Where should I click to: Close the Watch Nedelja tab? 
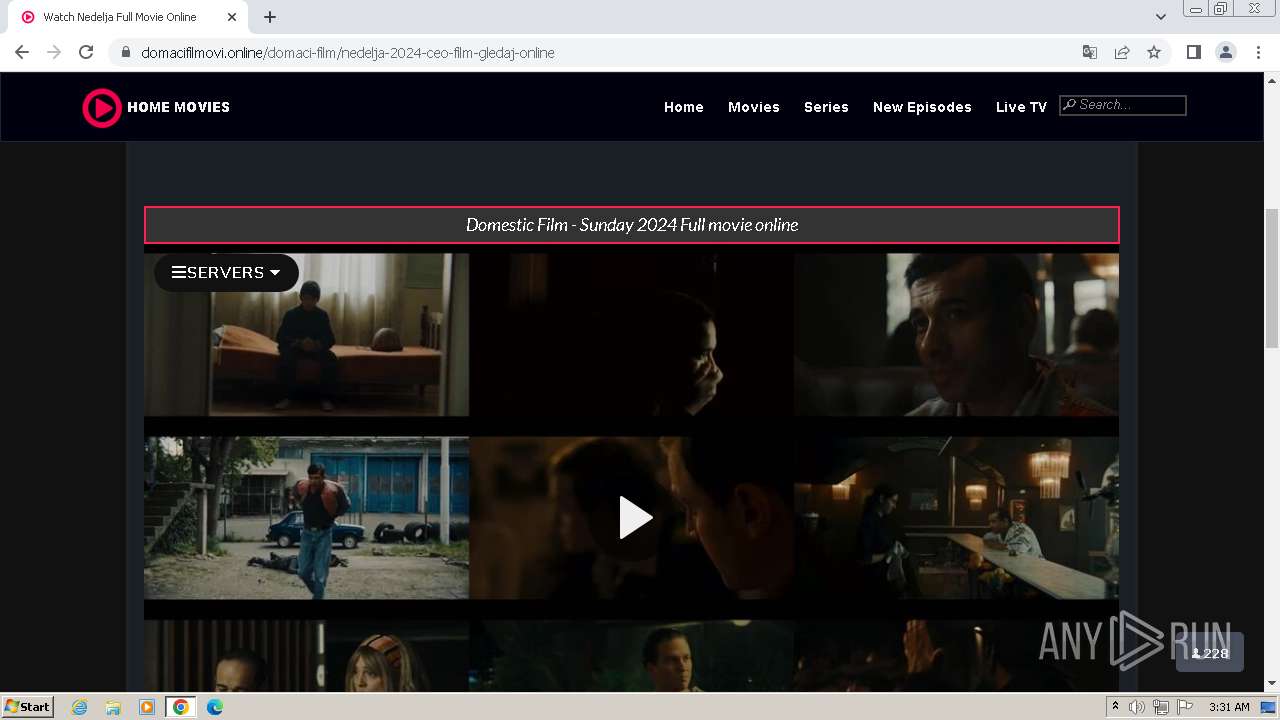click(x=232, y=17)
